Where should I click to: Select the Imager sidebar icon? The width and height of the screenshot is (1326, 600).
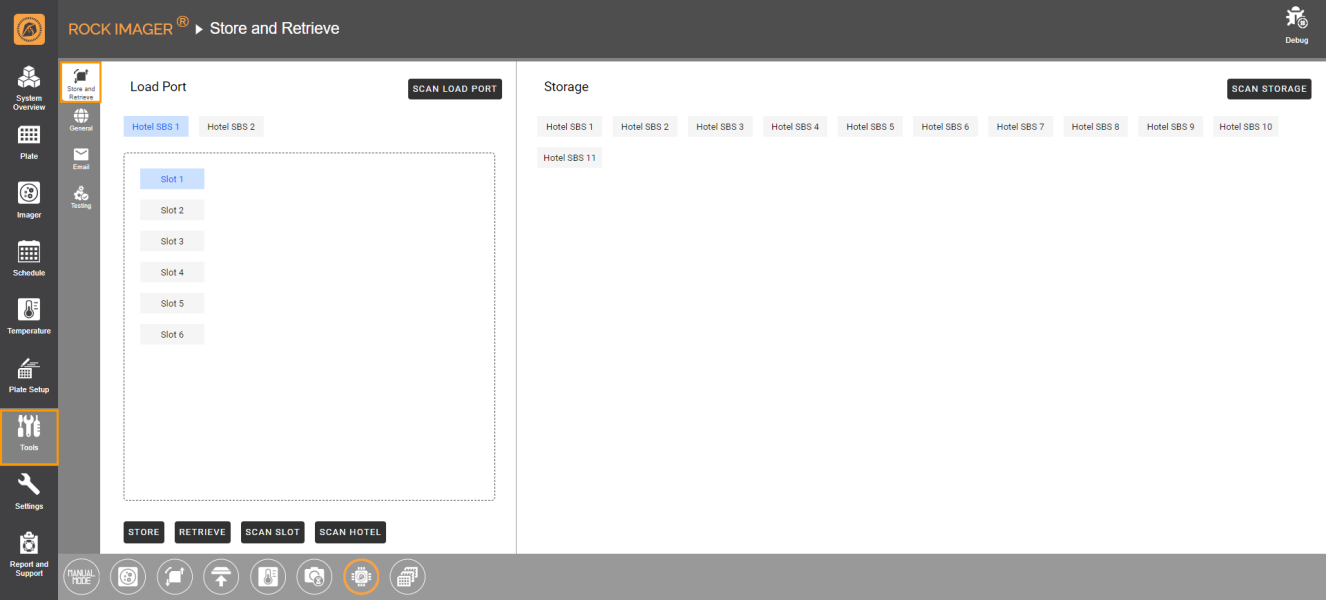point(29,199)
